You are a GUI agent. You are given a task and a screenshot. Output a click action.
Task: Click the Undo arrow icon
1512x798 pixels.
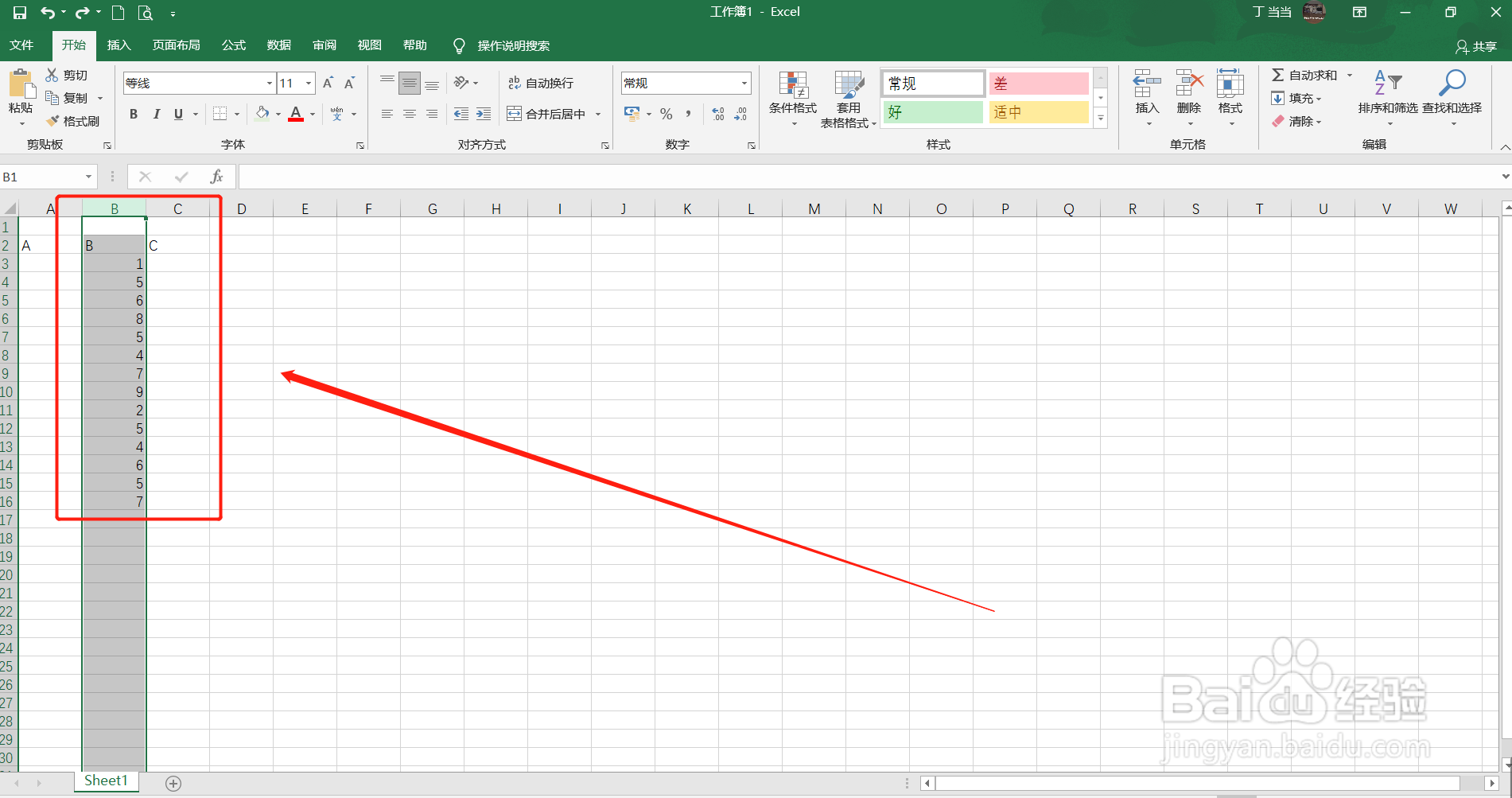pos(48,13)
